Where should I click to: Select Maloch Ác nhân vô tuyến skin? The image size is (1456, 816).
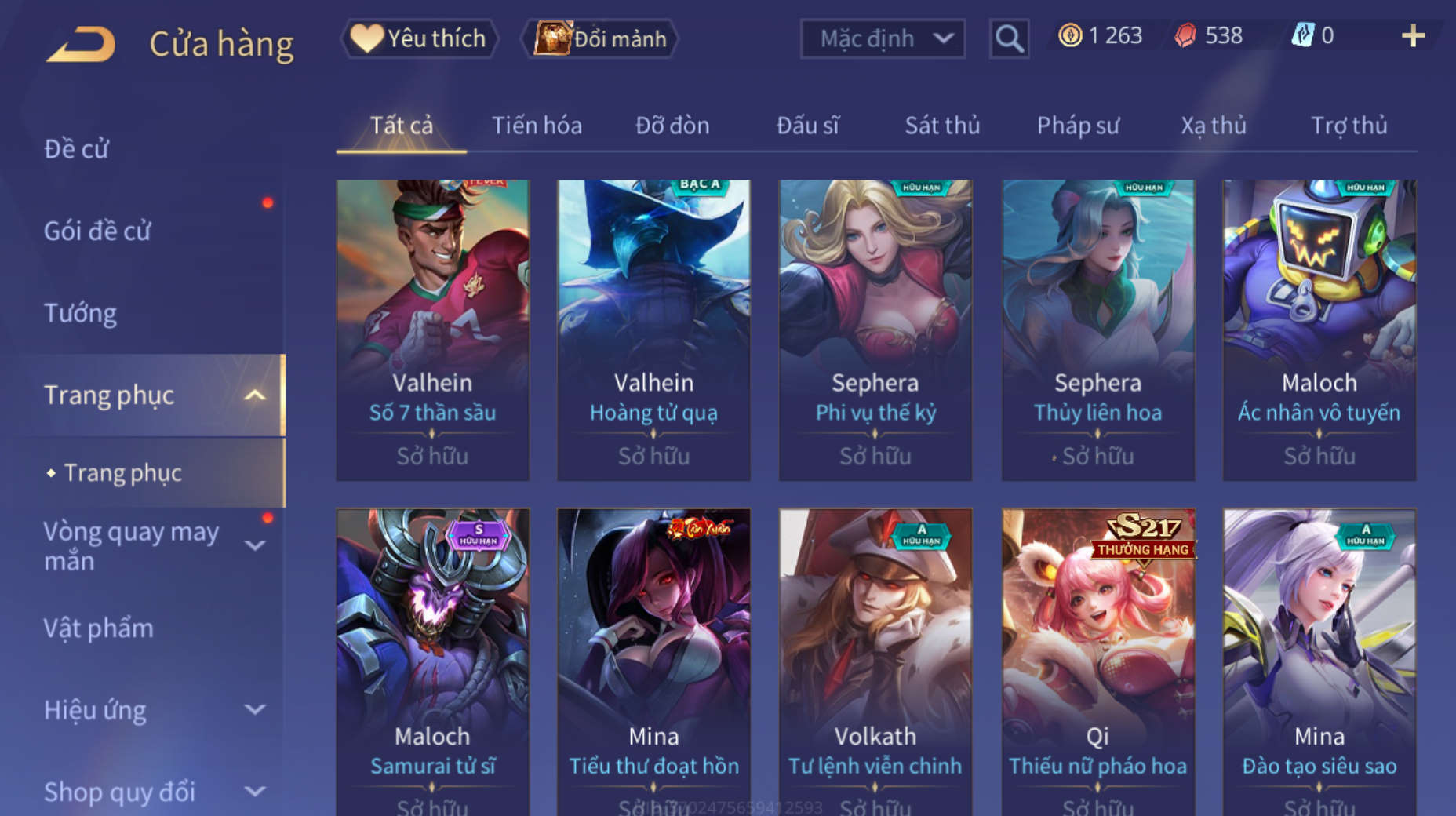(1319, 330)
